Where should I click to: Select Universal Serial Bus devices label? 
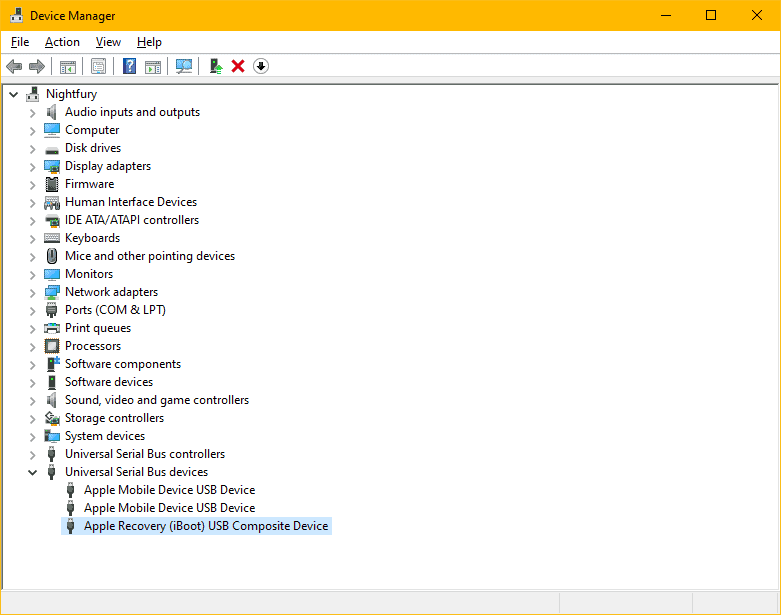(136, 472)
